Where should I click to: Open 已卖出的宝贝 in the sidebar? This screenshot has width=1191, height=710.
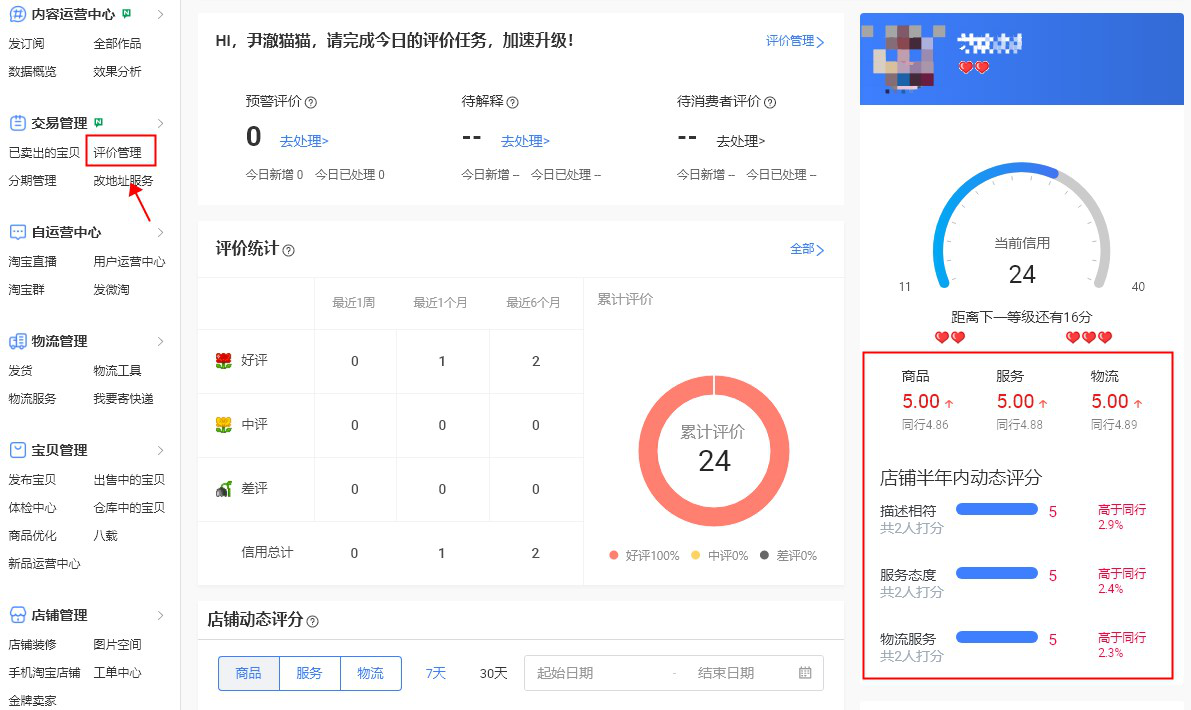point(44,153)
